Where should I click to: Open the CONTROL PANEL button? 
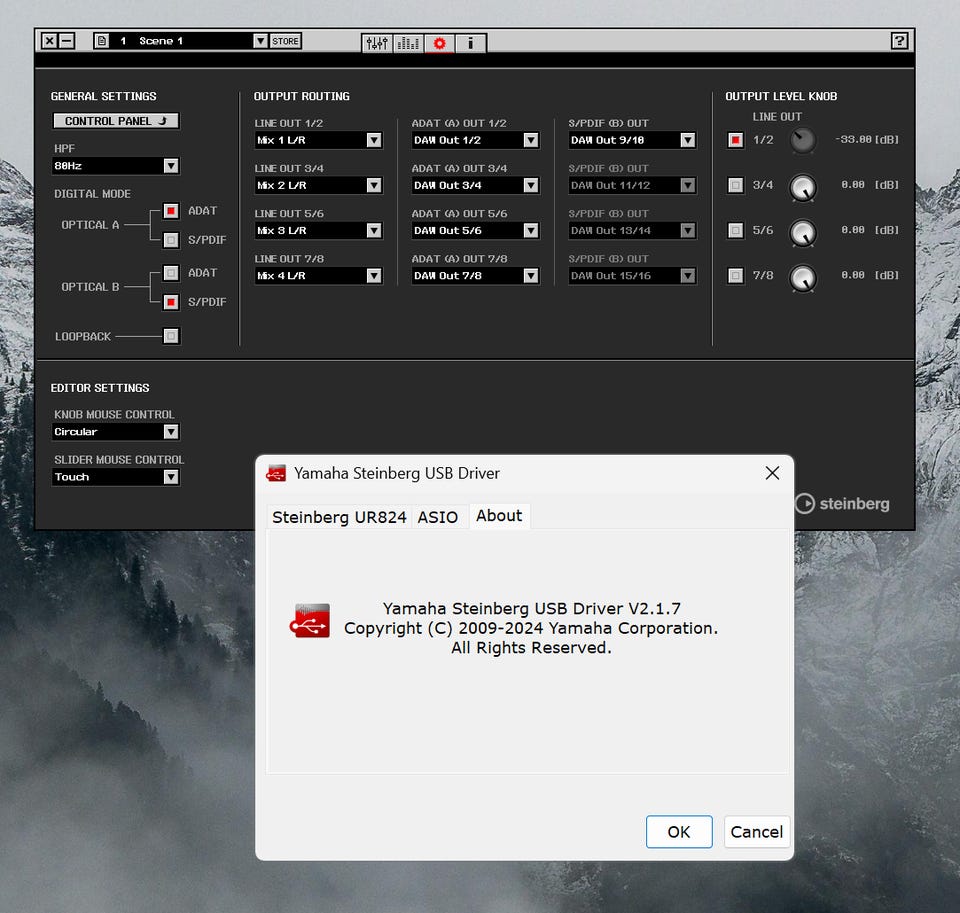116,121
